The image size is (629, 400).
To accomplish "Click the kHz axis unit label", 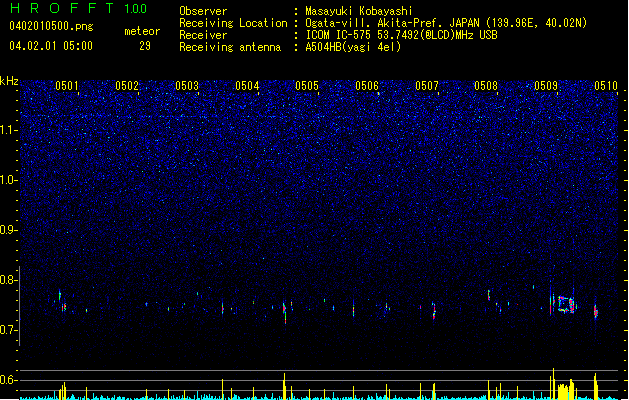I will 9,81.
